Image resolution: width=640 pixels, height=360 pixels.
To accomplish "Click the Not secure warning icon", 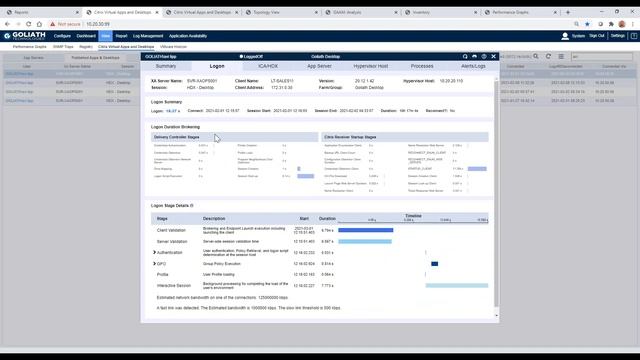I will point(53,24).
